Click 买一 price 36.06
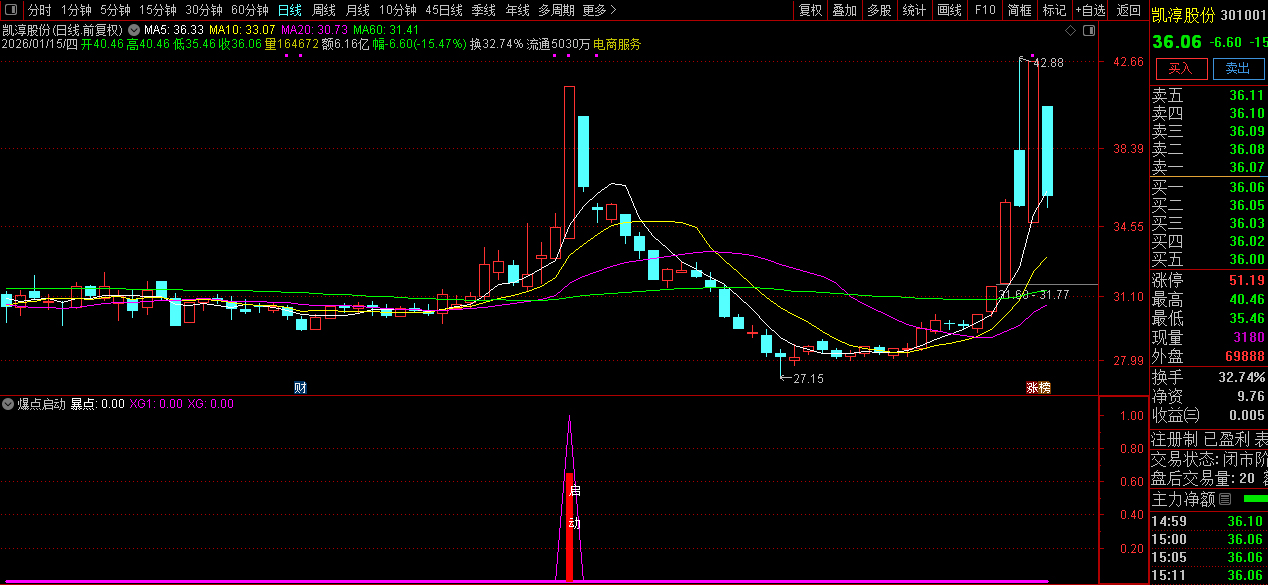The width and height of the screenshot is (1268, 585). click(x=1247, y=187)
